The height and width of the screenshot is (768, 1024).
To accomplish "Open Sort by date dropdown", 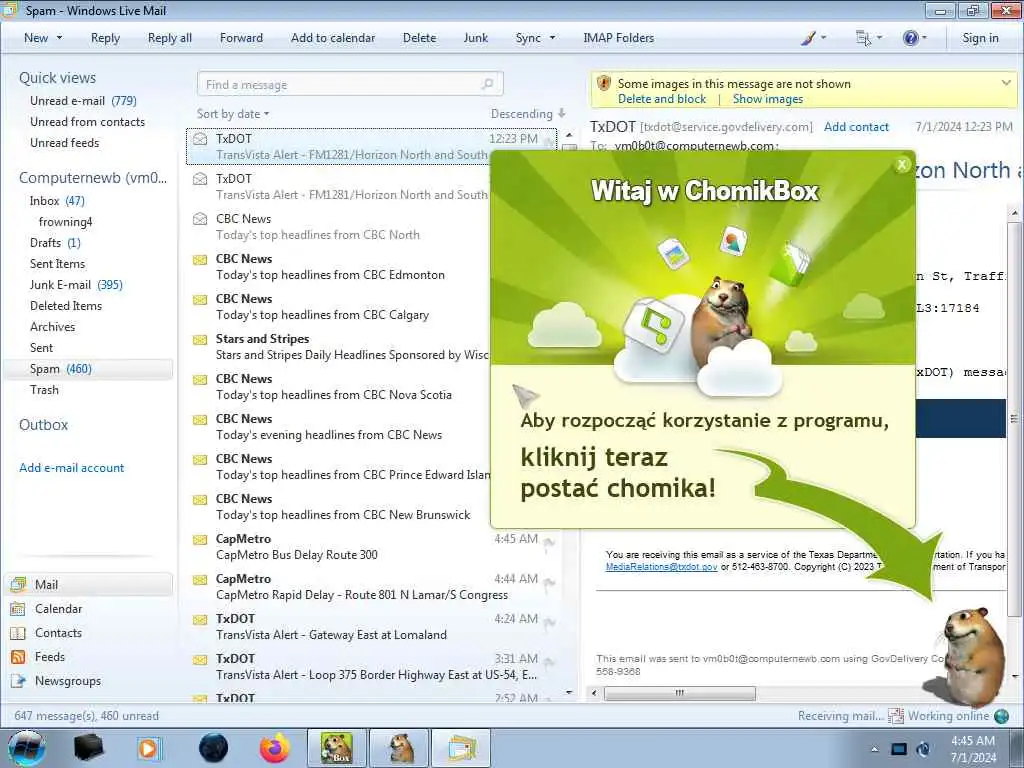I will [x=233, y=114].
